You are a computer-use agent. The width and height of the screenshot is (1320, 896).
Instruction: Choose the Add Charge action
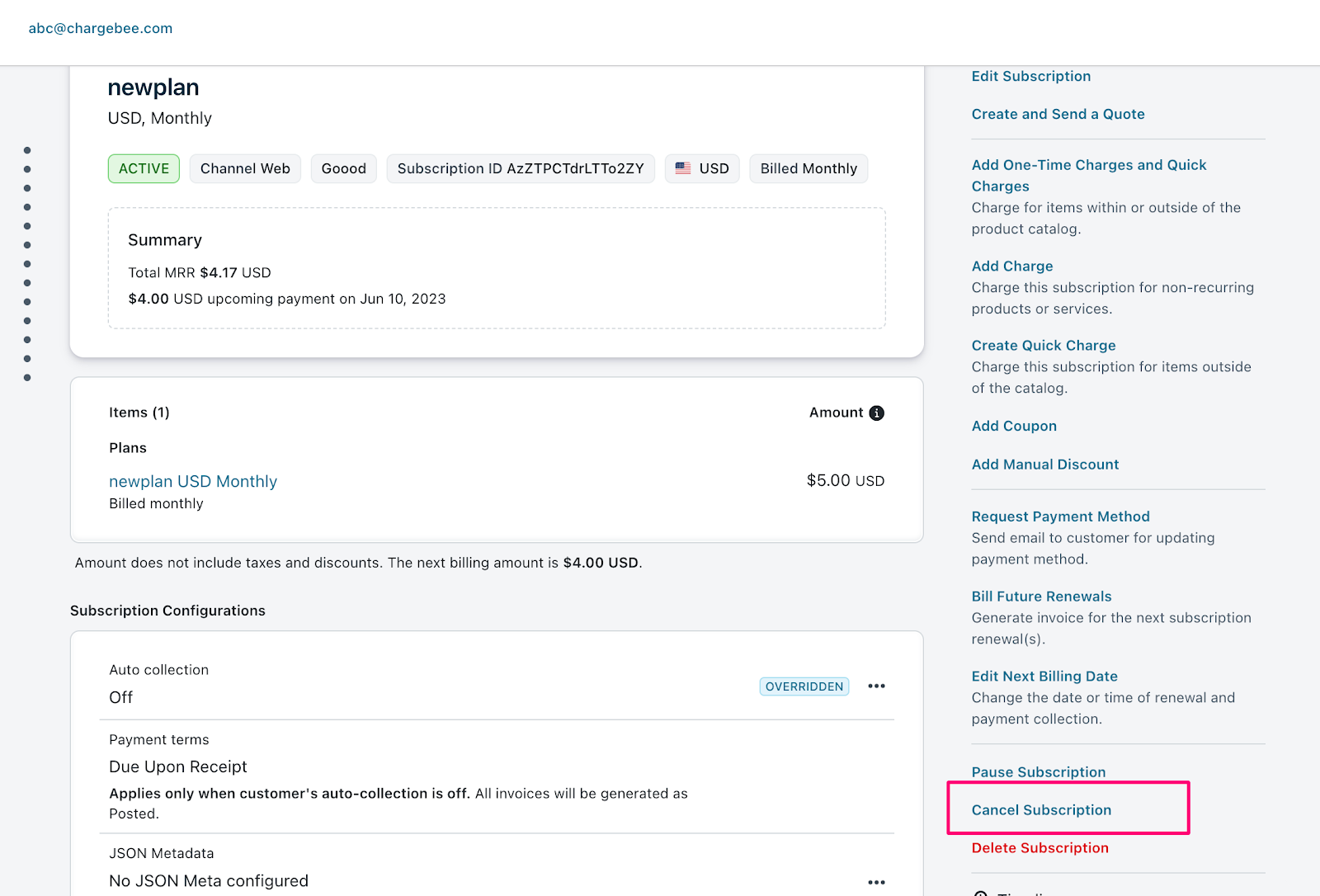(x=1011, y=266)
